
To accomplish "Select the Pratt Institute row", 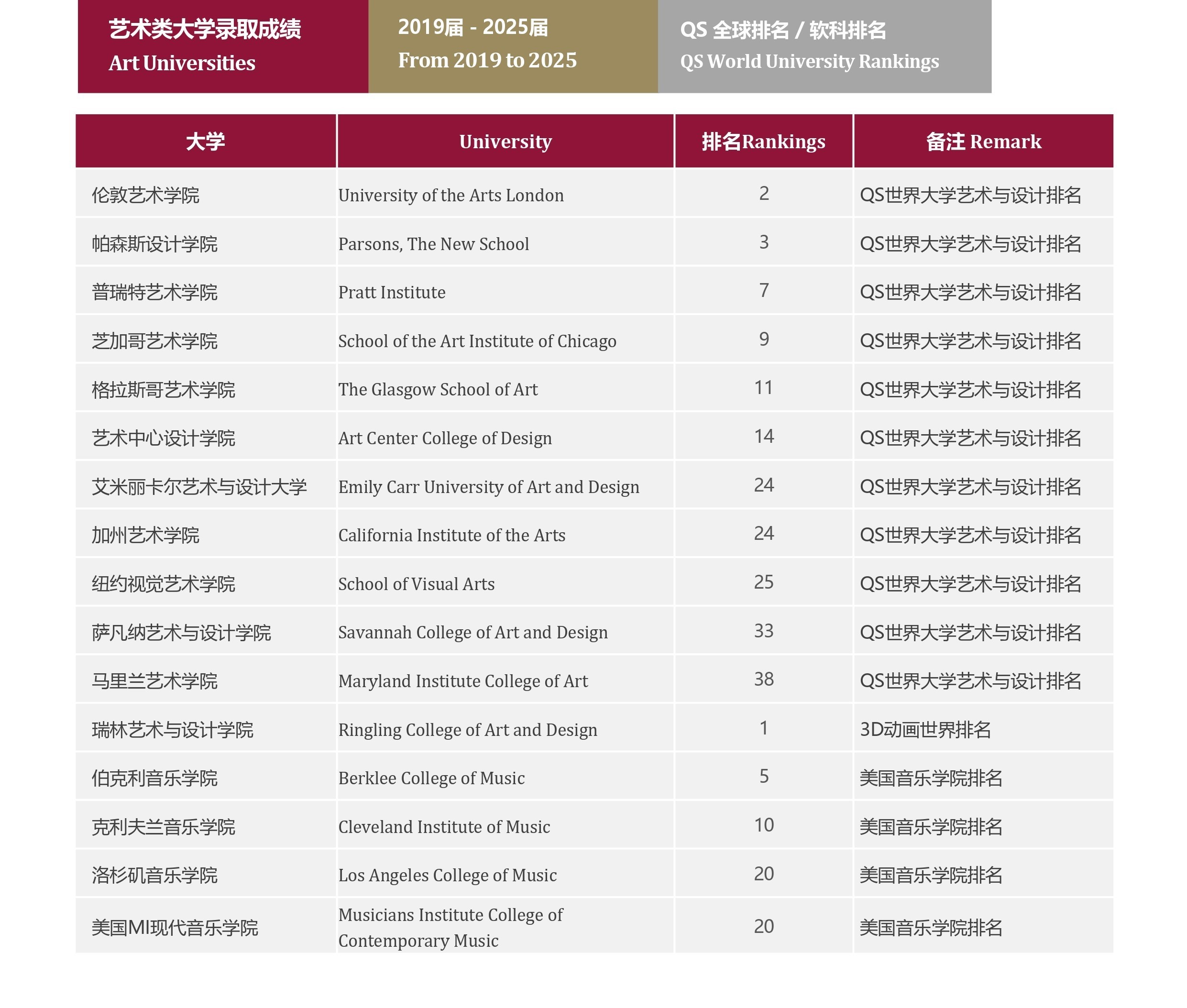I will pyautogui.click(x=392, y=293).
